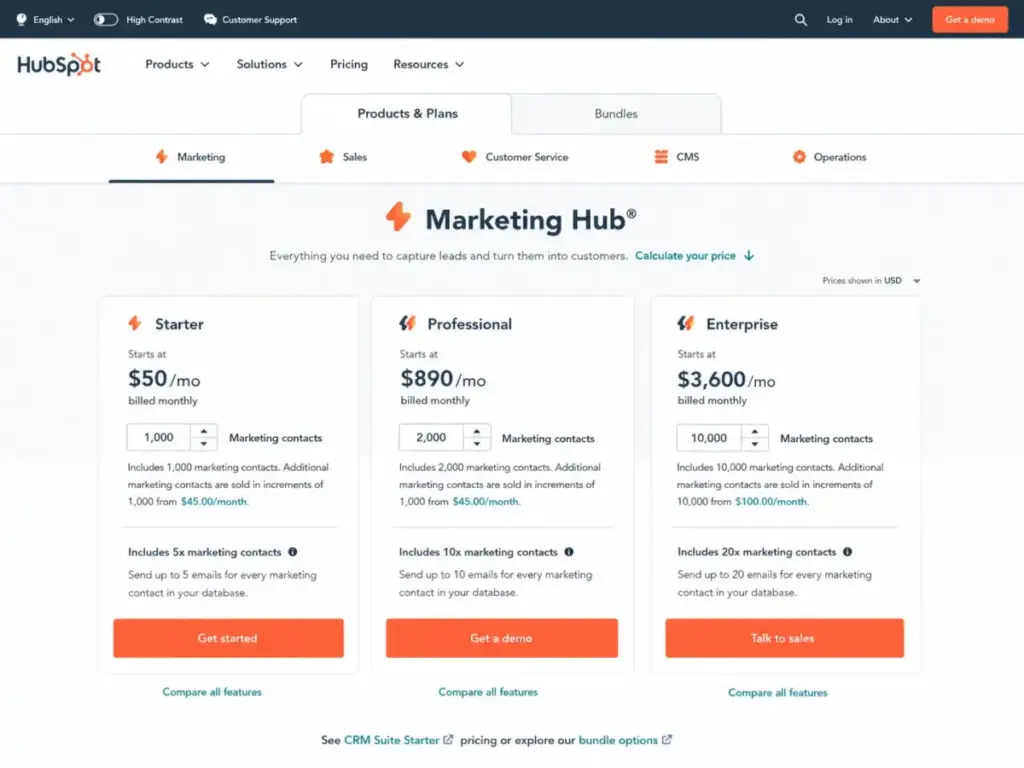Increase Professional marketing contacts with up arrow

pyautogui.click(x=477, y=432)
